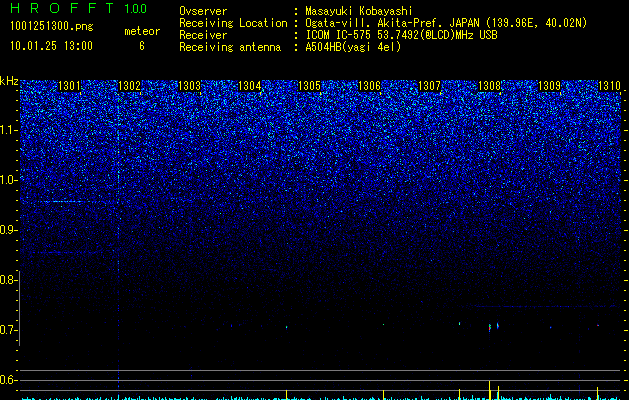
Task: Click the Ogata-vill. Akita-Pref. JAPAN location text
Action: pyautogui.click(x=446, y=23)
